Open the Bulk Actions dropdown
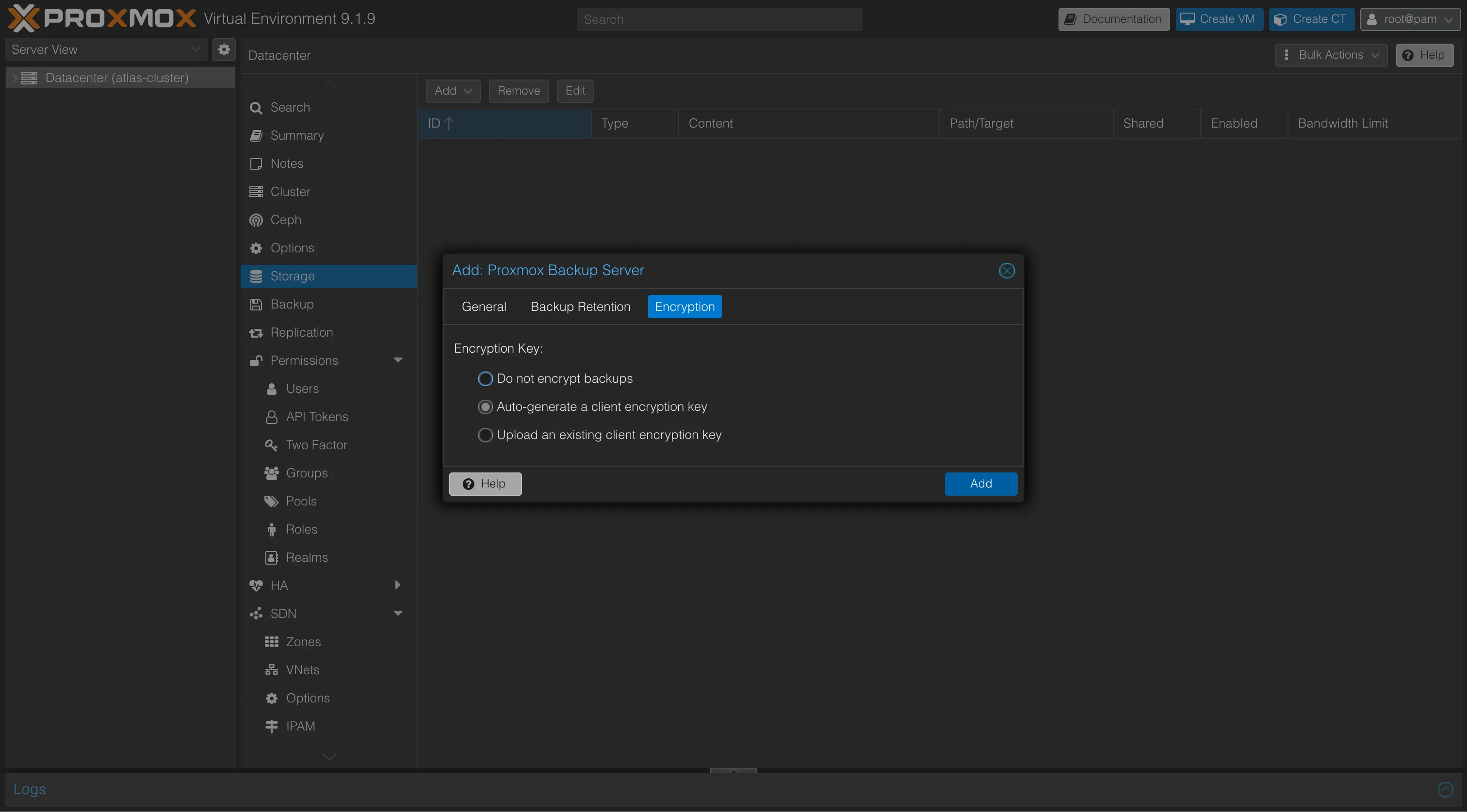Image resolution: width=1467 pixels, height=812 pixels. pyautogui.click(x=1331, y=55)
